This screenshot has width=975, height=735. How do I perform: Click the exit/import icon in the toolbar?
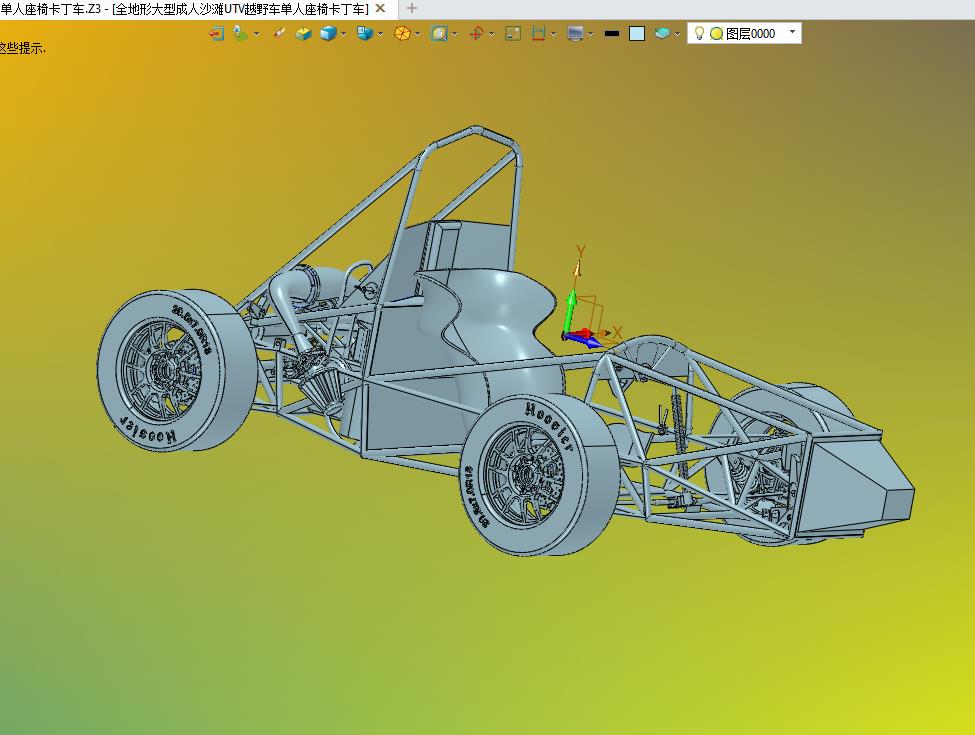tap(216, 33)
